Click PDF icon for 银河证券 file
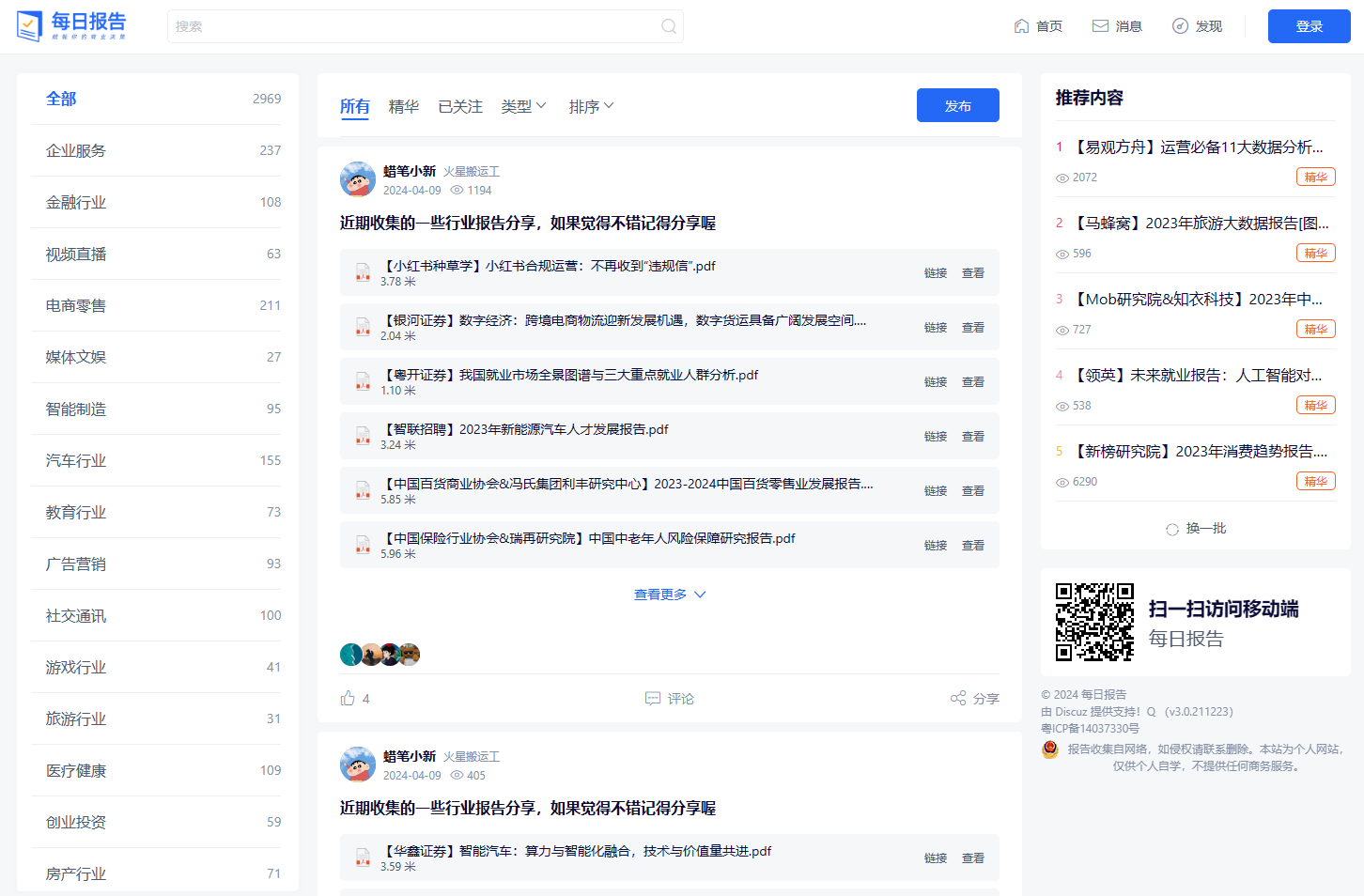 (x=363, y=328)
